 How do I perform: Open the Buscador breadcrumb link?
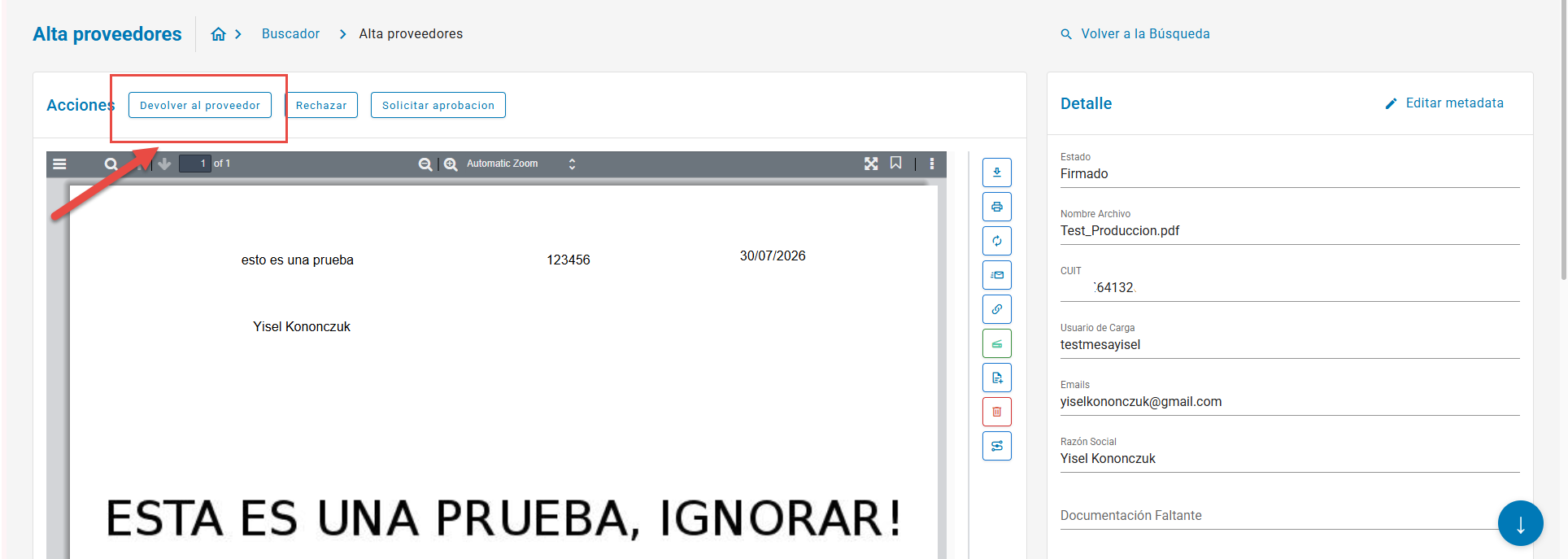[x=290, y=34]
